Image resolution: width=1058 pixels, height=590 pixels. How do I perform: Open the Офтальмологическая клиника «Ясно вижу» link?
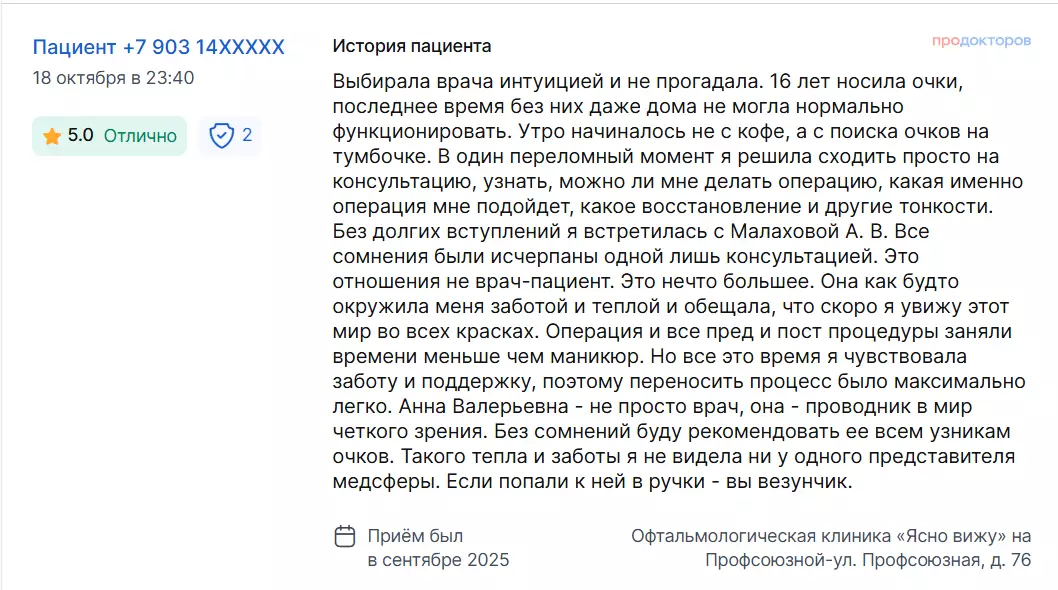tap(830, 536)
